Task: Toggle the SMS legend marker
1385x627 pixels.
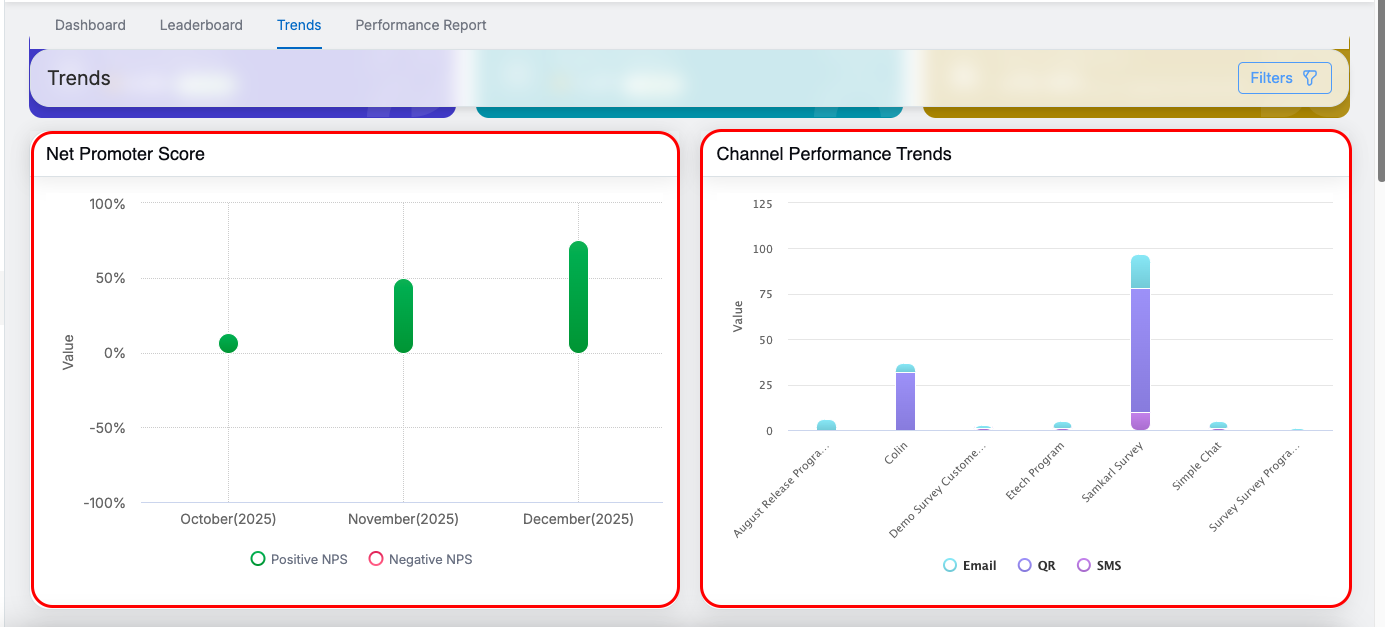Action: [x=1084, y=565]
